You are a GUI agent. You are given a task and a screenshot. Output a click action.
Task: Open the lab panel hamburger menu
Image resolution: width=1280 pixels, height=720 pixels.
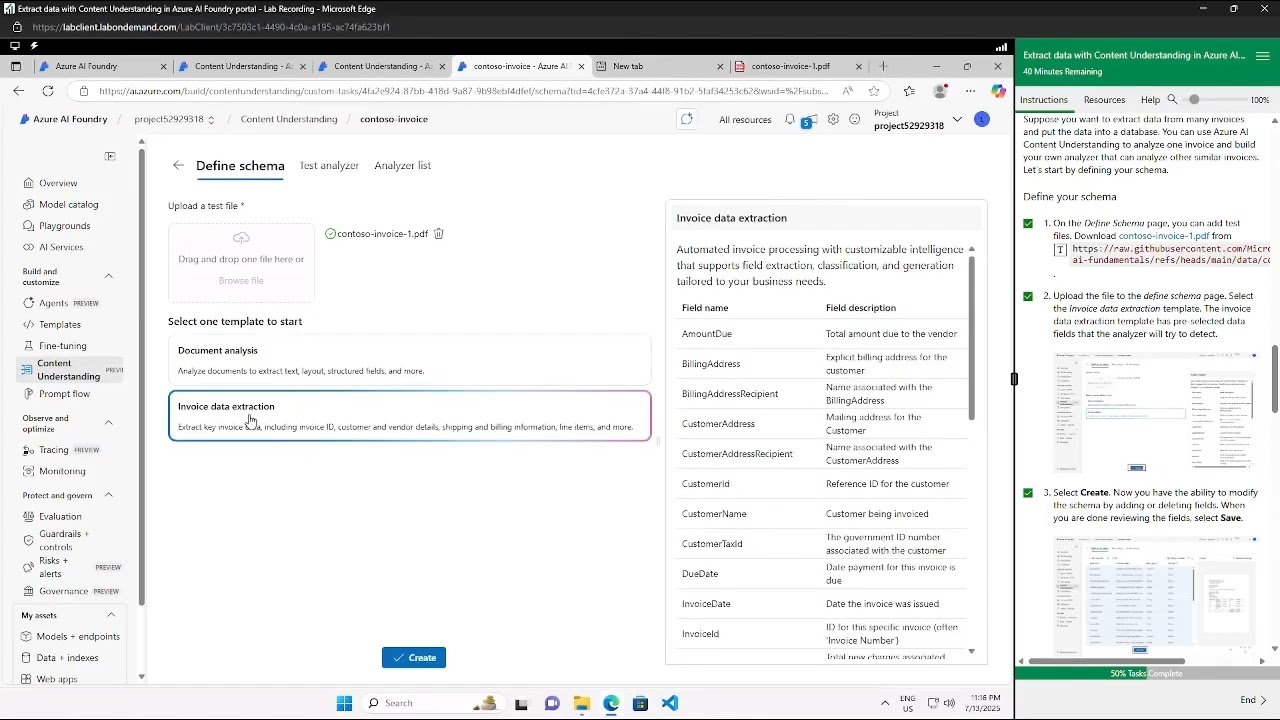[x=1262, y=56]
